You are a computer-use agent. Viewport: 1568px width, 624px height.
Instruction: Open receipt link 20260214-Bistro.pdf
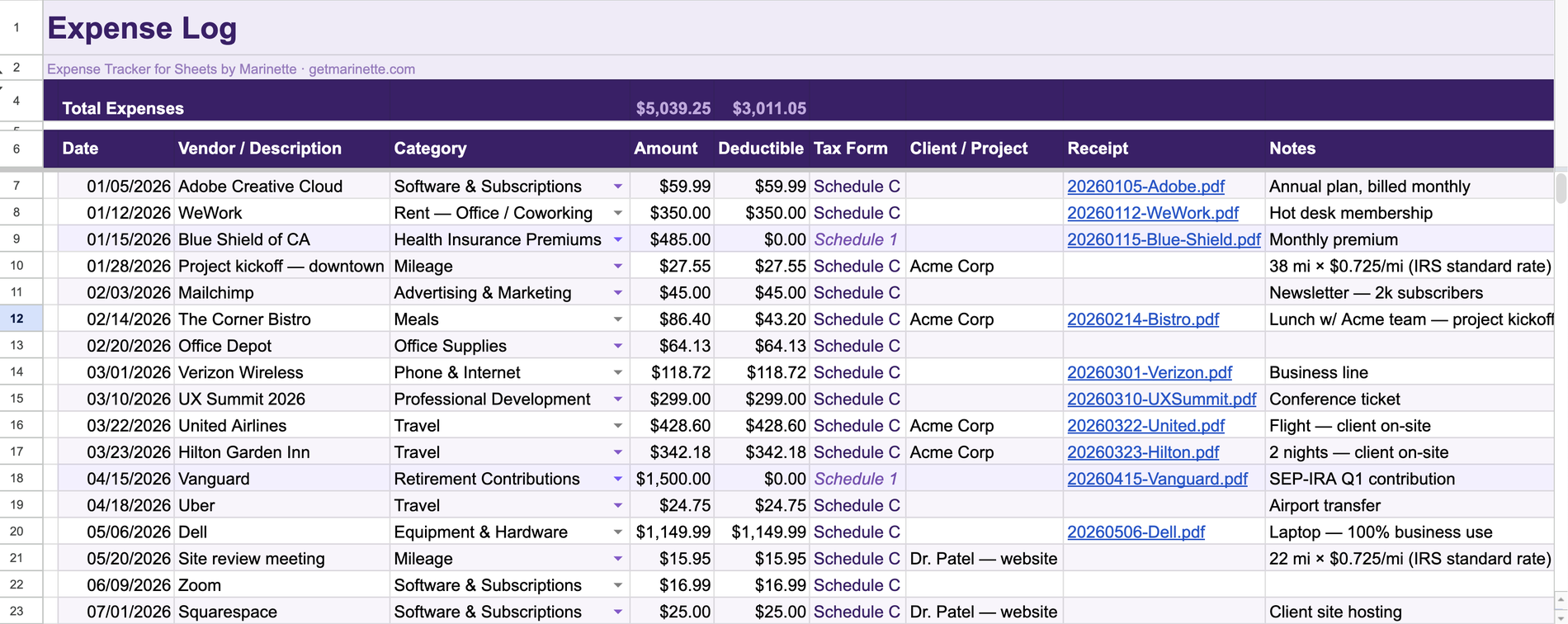coord(1143,319)
